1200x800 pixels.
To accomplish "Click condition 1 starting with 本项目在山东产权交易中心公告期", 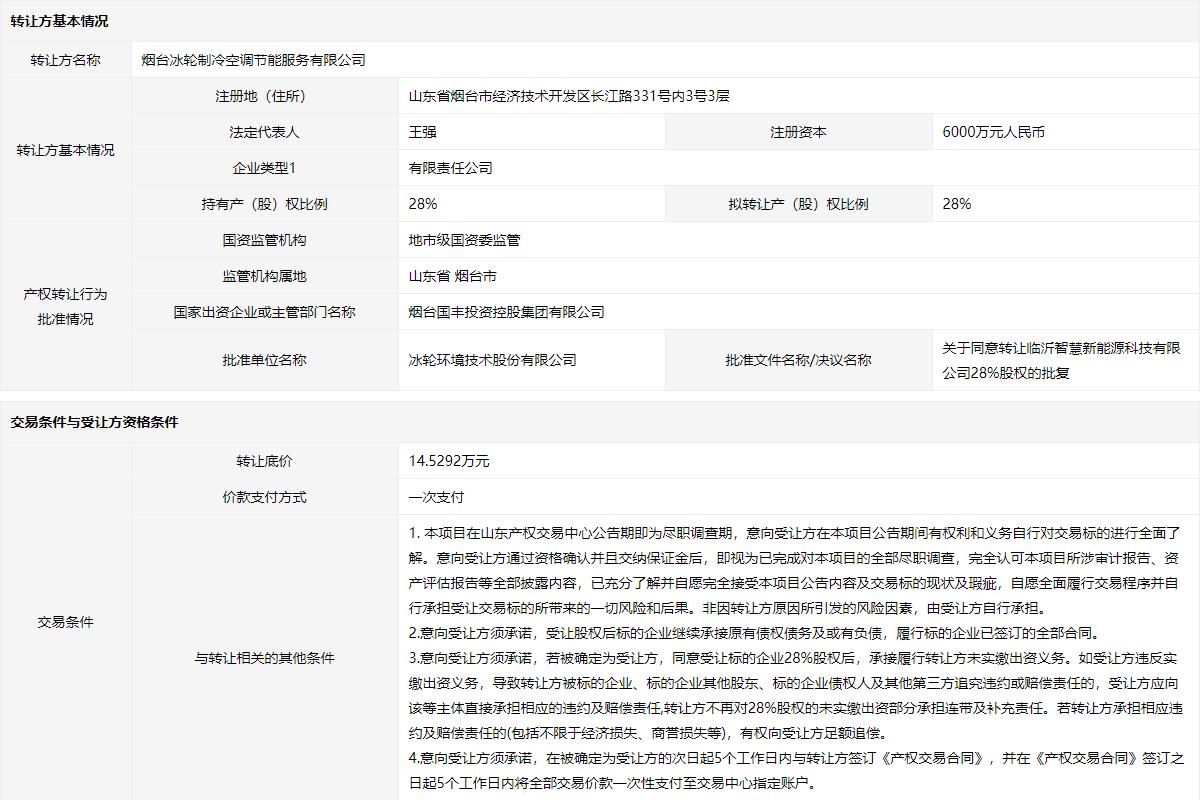I will tap(796, 570).
